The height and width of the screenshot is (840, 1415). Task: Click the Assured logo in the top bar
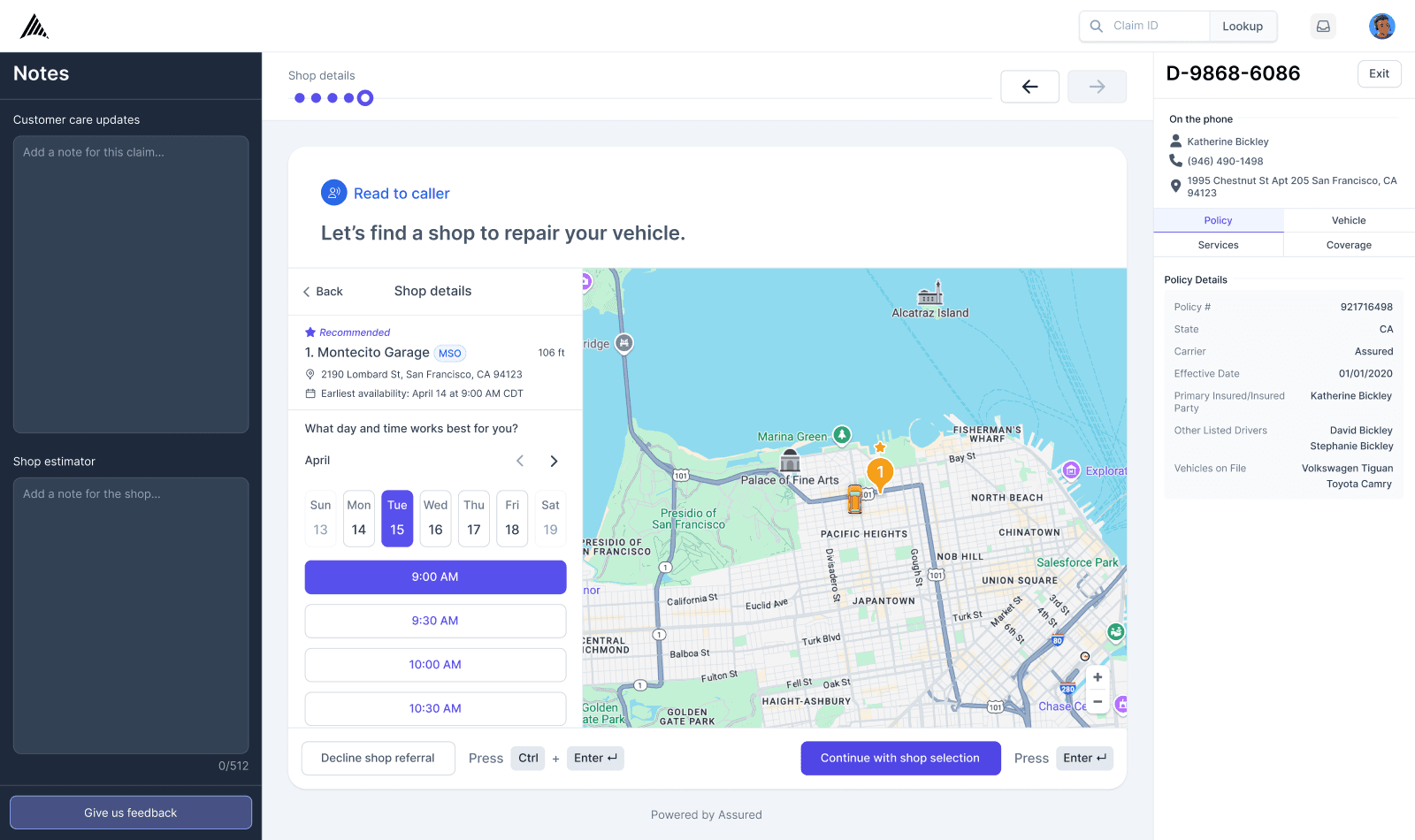33,26
